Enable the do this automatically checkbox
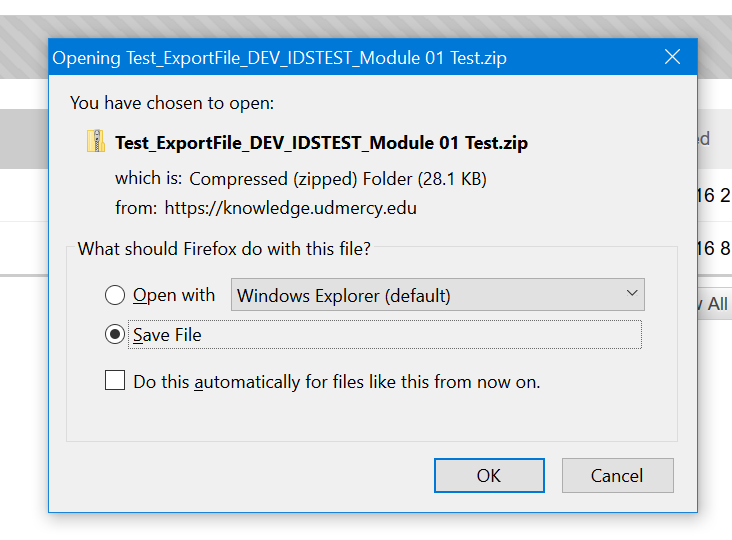 [x=115, y=380]
